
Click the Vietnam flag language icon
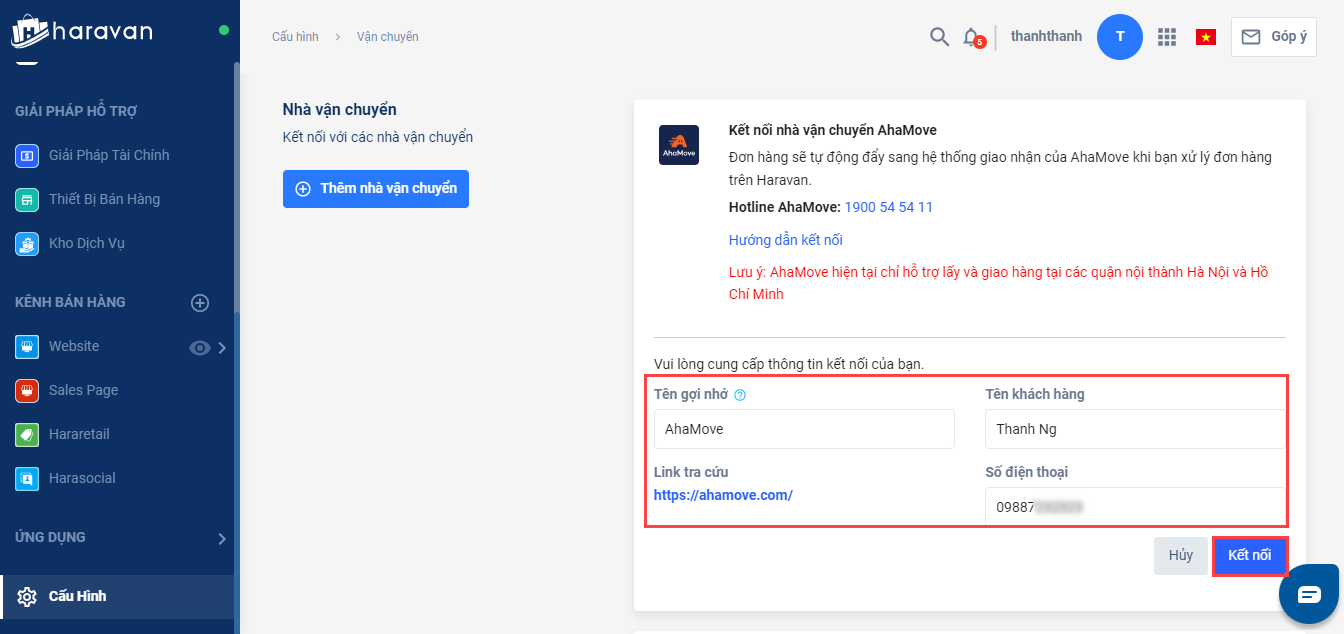tap(1206, 37)
